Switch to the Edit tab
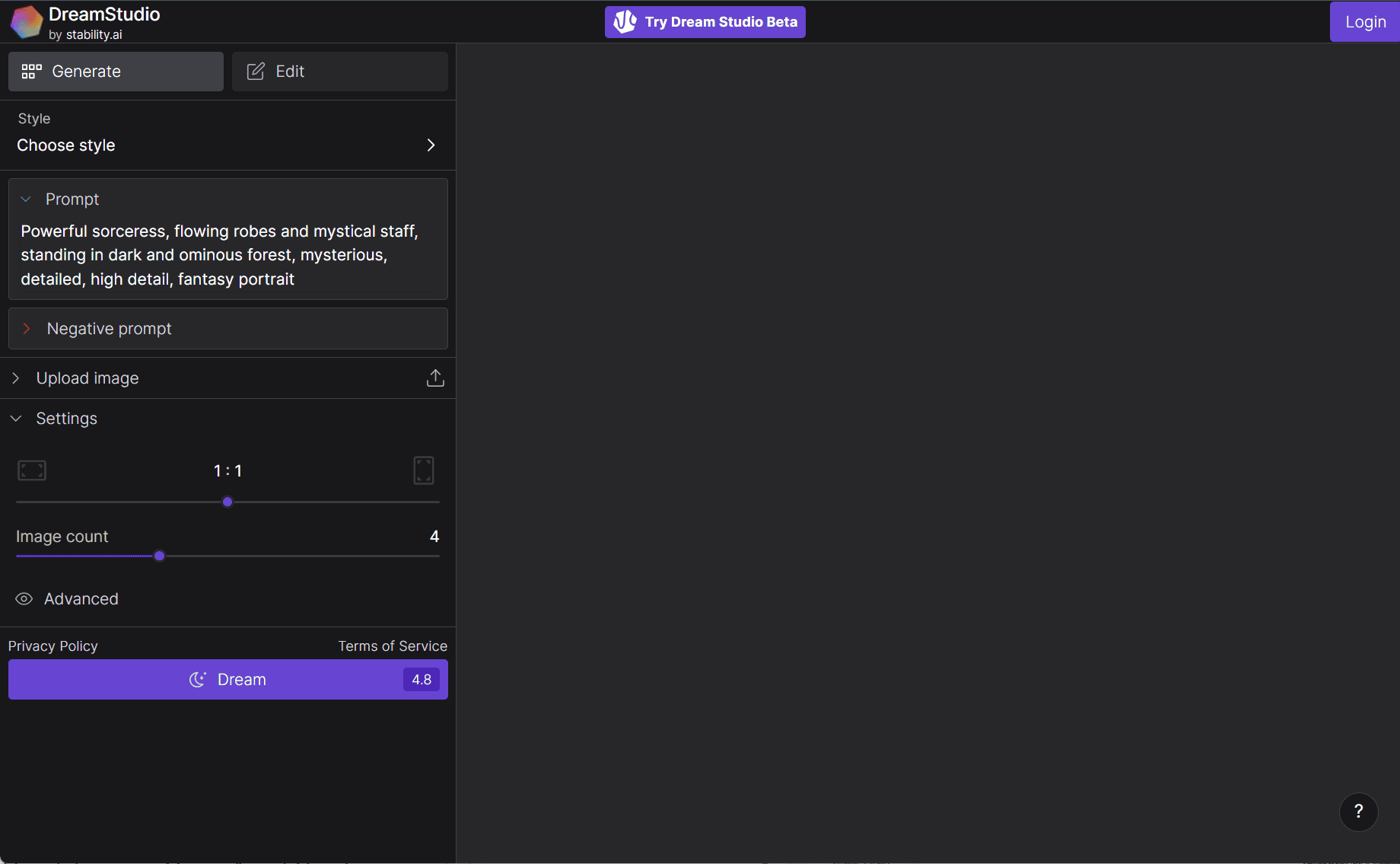1400x864 pixels. coord(339,72)
